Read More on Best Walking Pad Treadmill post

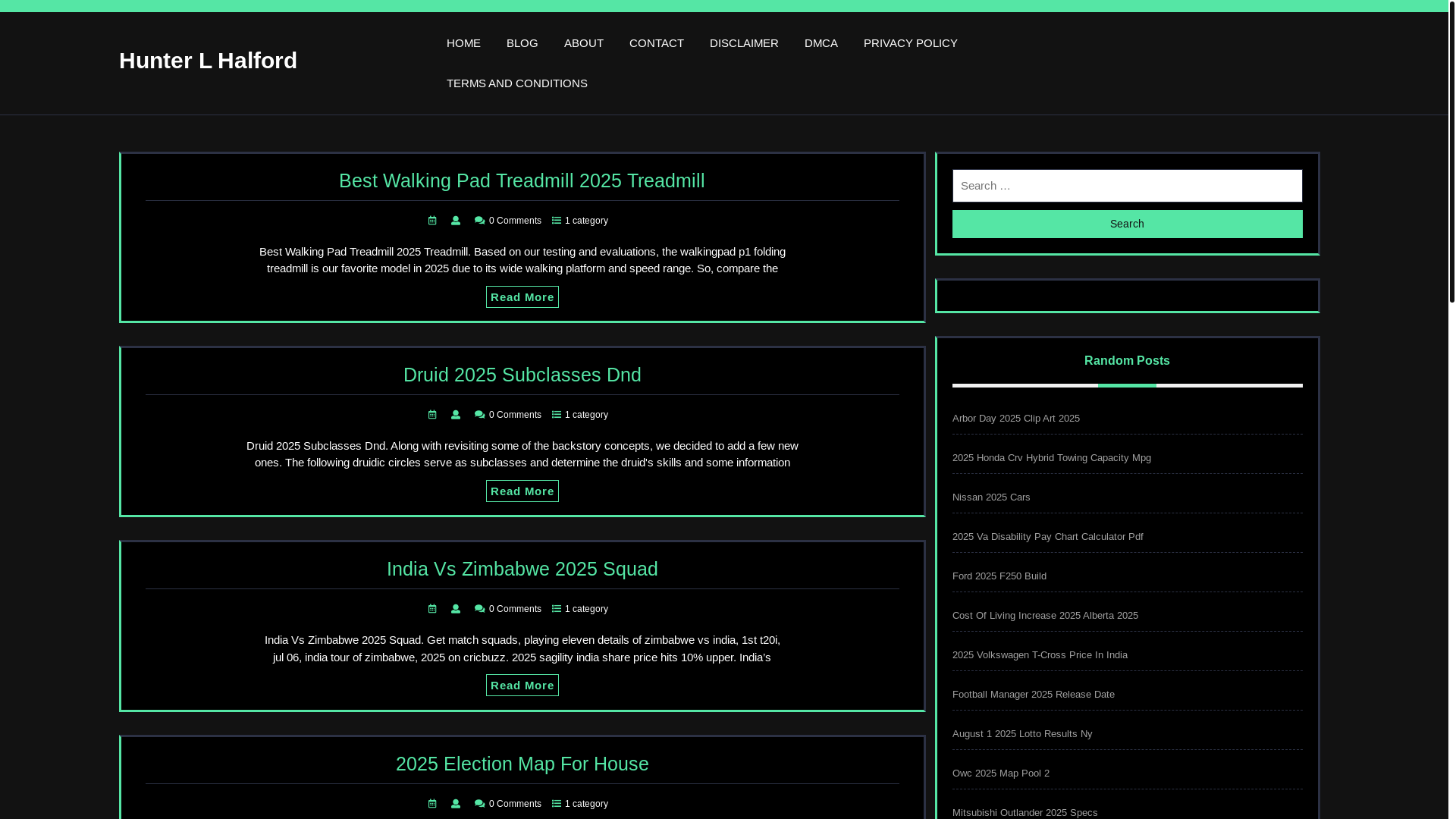click(x=522, y=297)
